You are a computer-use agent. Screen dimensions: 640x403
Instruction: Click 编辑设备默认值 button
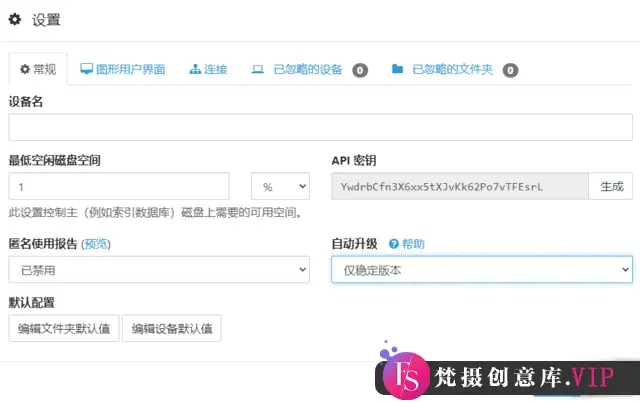click(172, 328)
